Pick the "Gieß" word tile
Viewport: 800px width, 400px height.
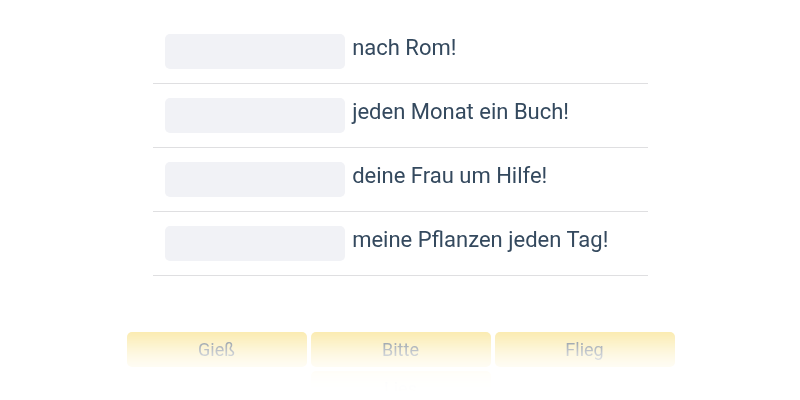click(x=216, y=350)
